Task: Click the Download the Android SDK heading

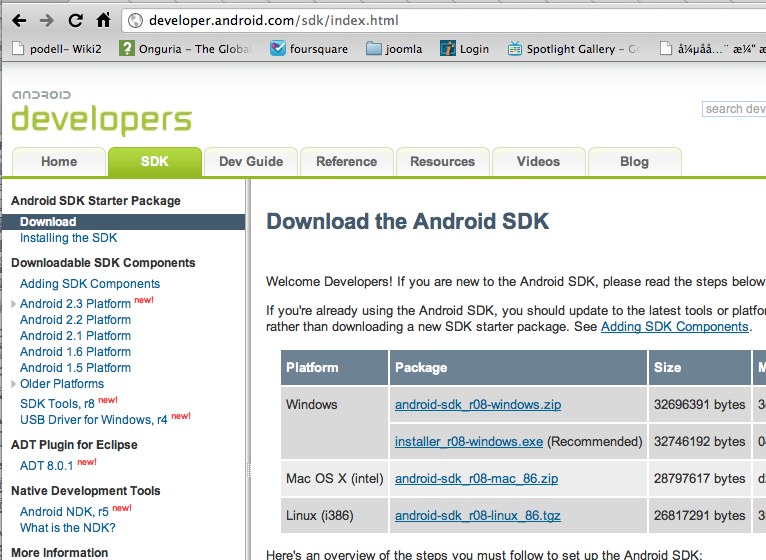Action: coord(407,221)
